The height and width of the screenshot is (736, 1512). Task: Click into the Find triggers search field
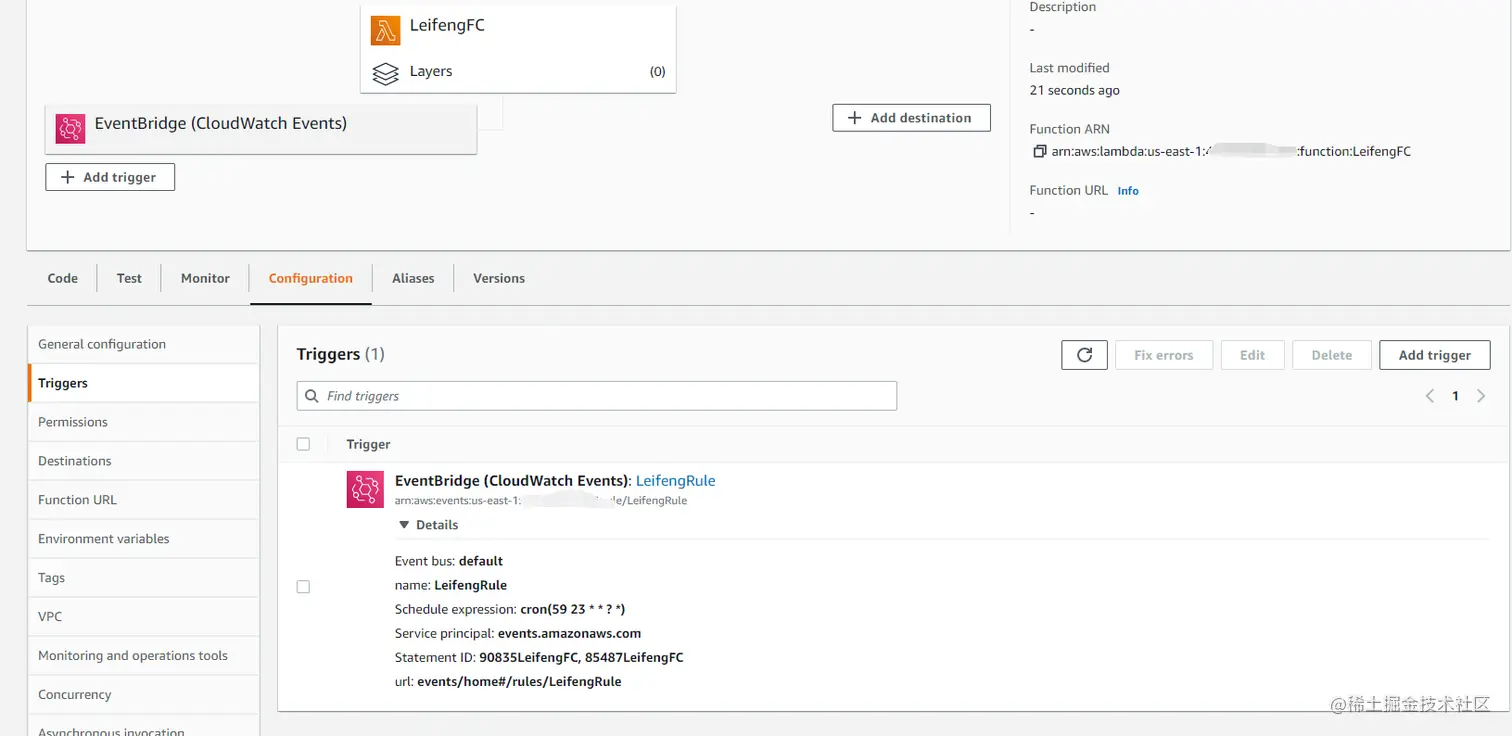[597, 396]
